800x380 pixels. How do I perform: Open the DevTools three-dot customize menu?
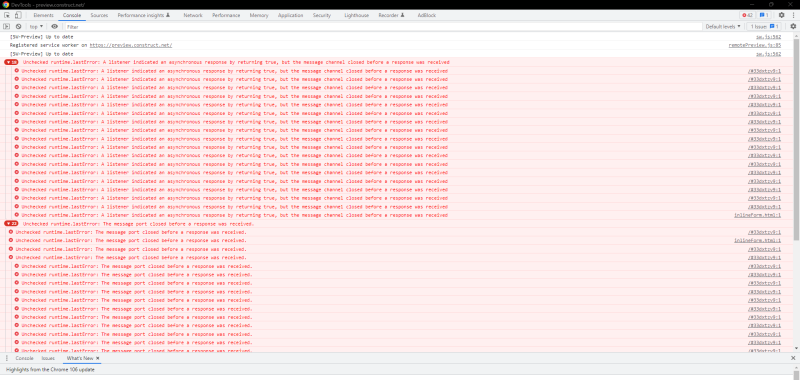(793, 15)
